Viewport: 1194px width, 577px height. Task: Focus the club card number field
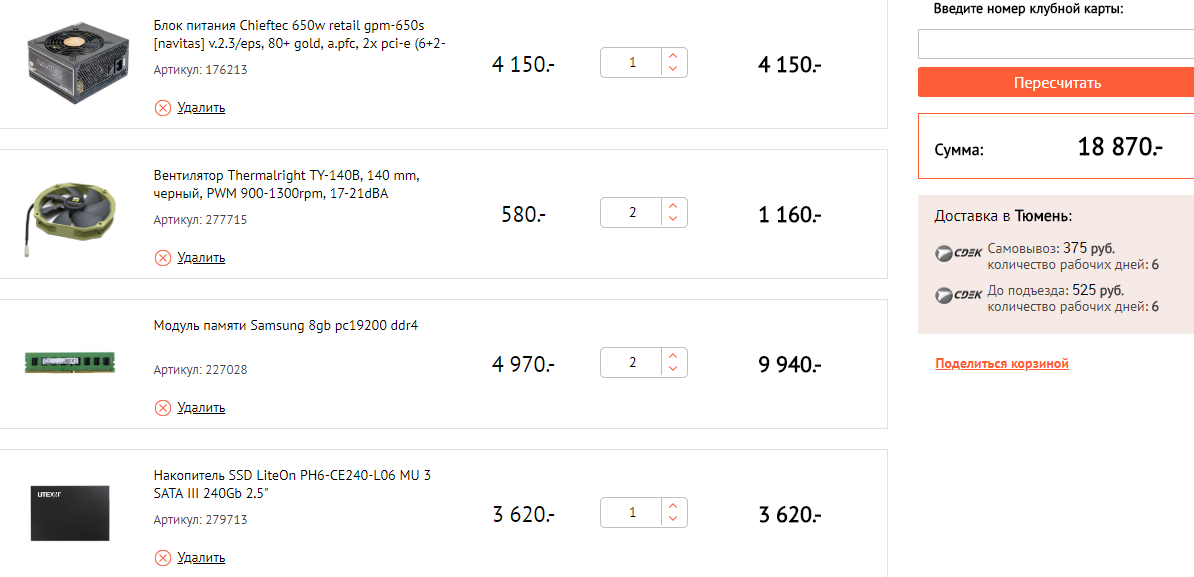click(x=1055, y=44)
